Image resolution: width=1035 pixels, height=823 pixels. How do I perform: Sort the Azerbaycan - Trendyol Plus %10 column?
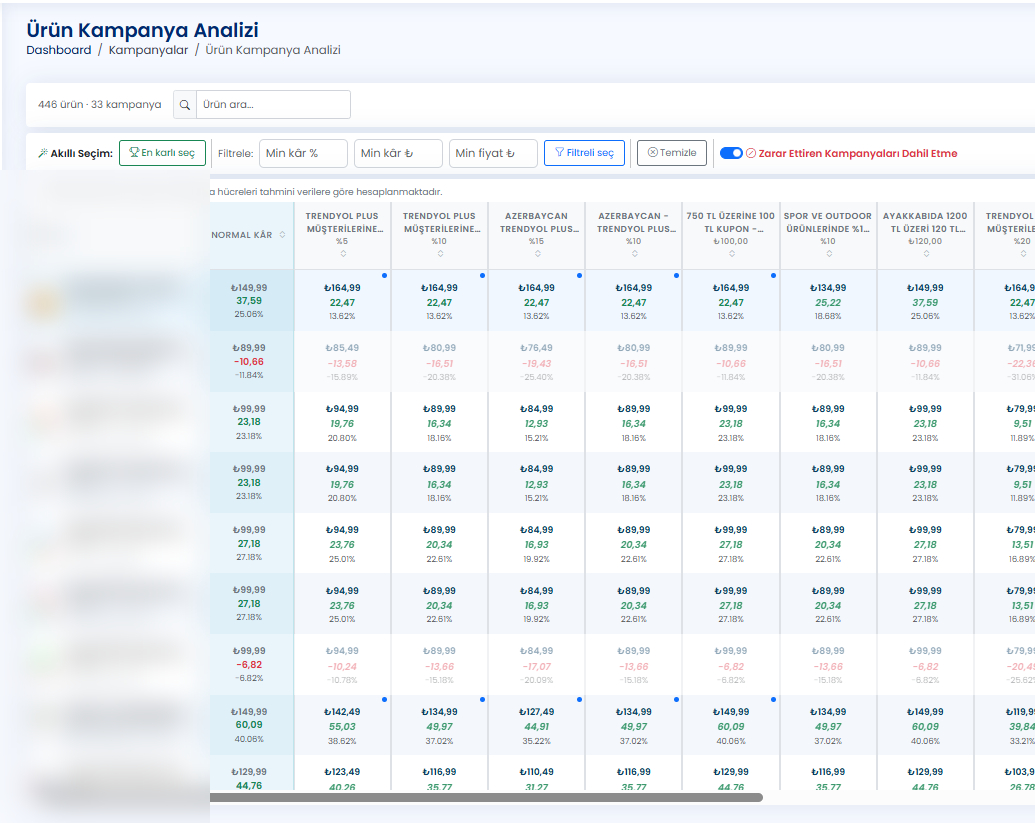click(x=634, y=253)
